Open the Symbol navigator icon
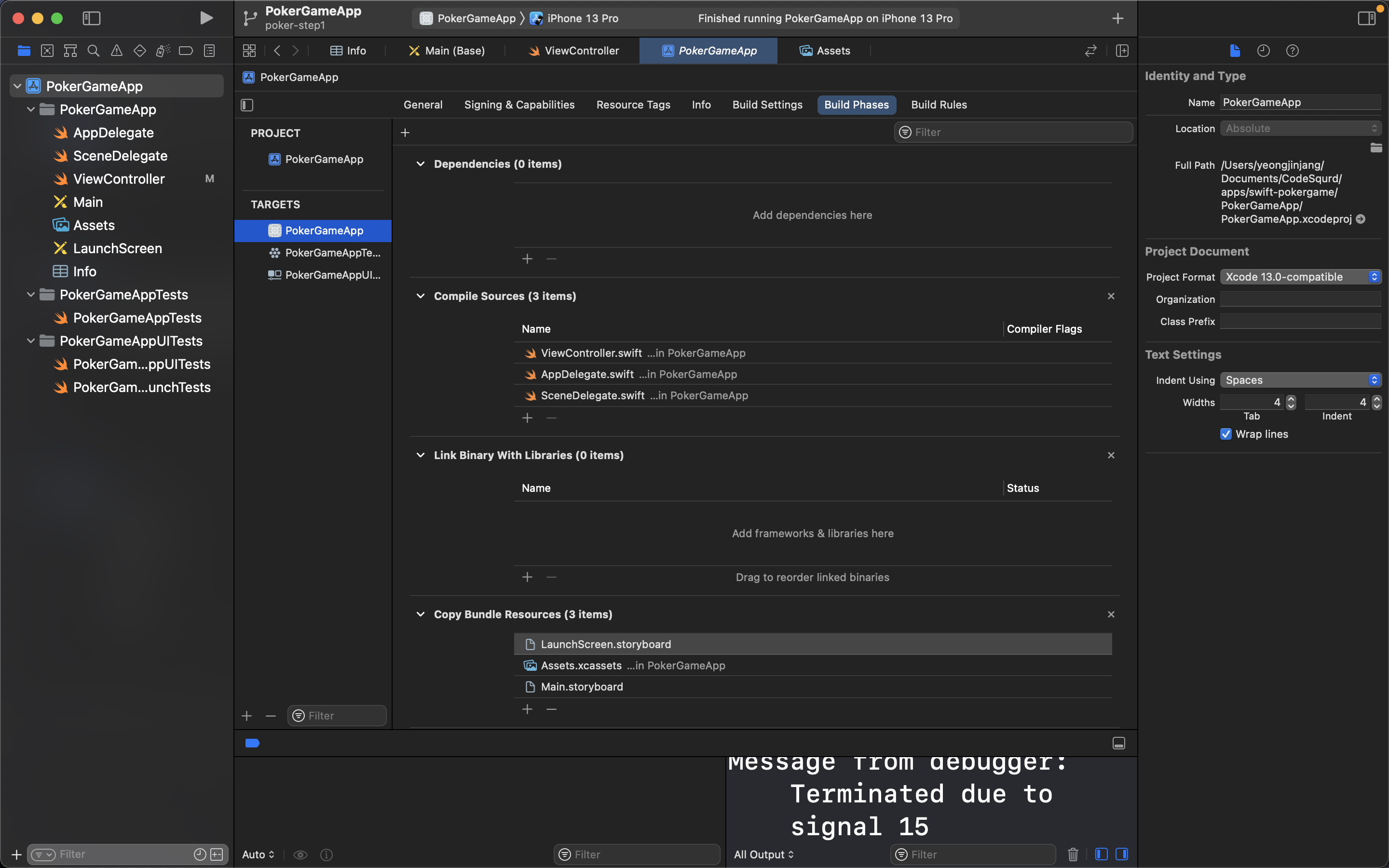 pos(70,51)
